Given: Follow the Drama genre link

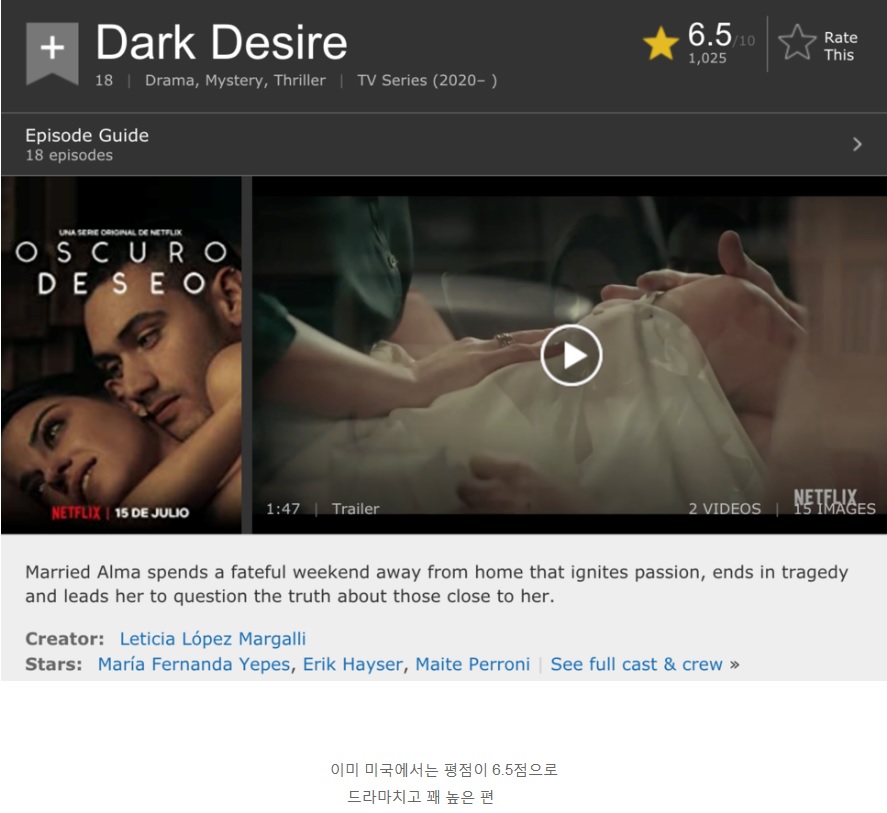Looking at the screenshot, I should pos(170,80).
